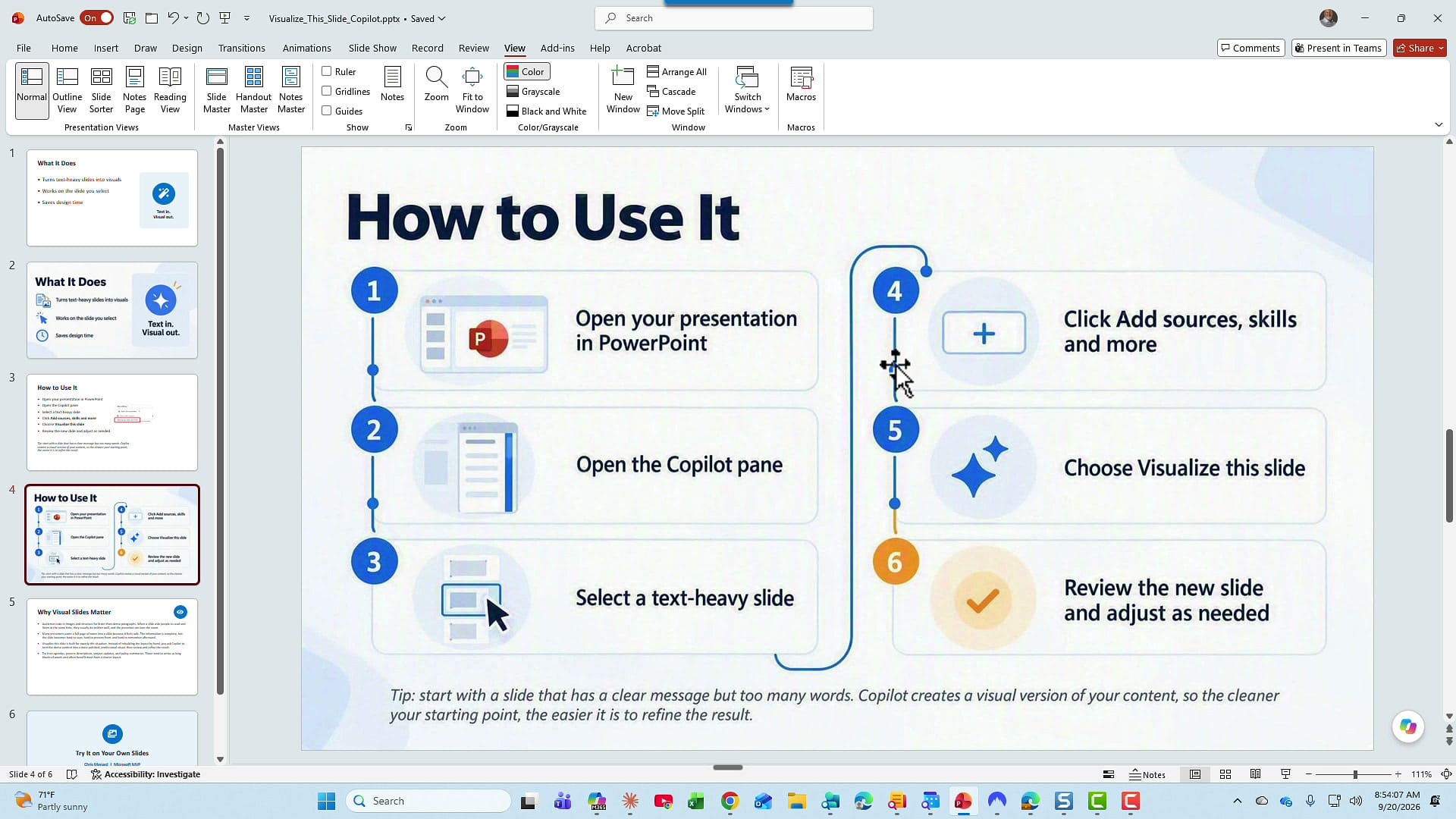Open Slide Master view

(216, 90)
